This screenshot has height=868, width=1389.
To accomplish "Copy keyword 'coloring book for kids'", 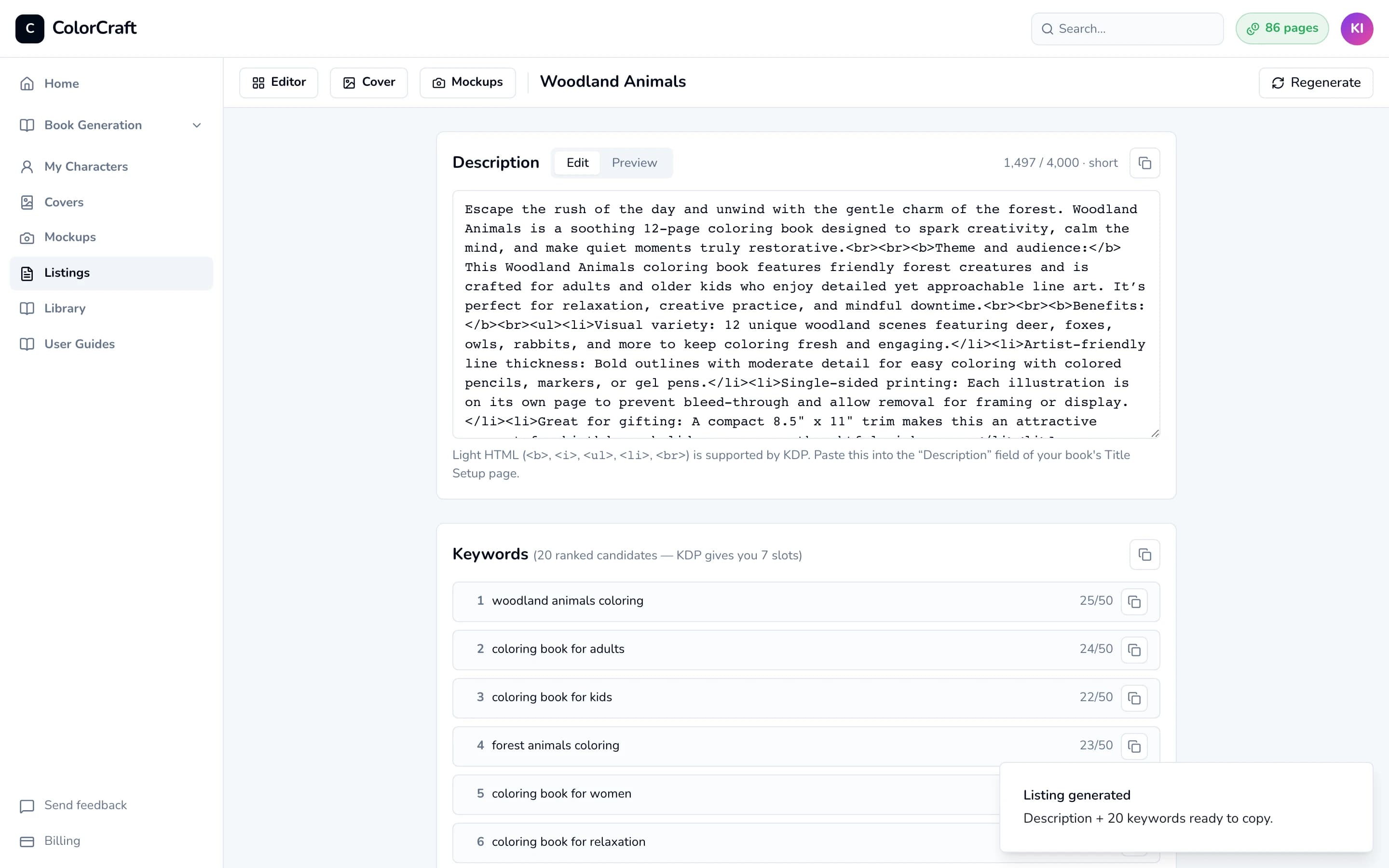I will pyautogui.click(x=1134, y=698).
